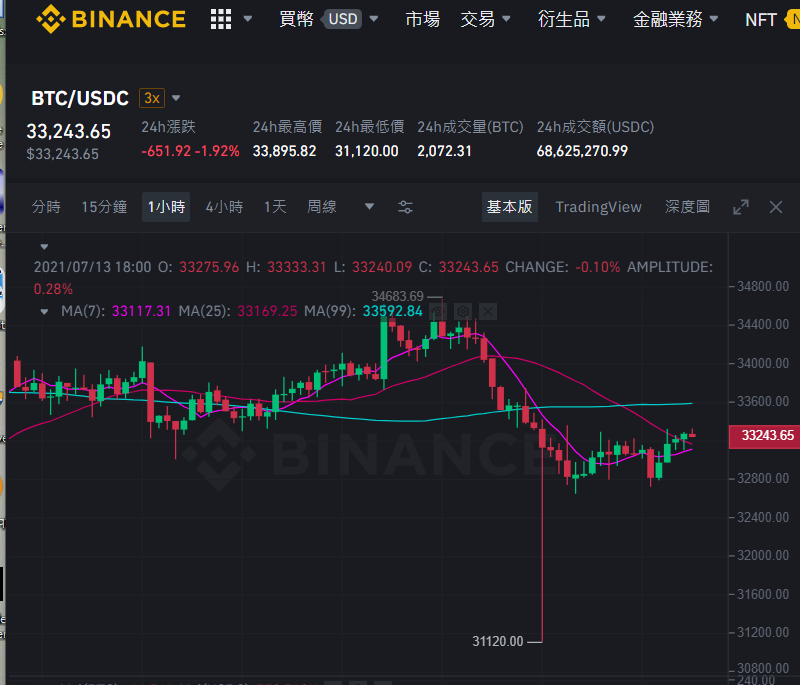The width and height of the screenshot is (800, 685).
Task: Open the 金融業務 finance menu
Action: click(x=667, y=19)
